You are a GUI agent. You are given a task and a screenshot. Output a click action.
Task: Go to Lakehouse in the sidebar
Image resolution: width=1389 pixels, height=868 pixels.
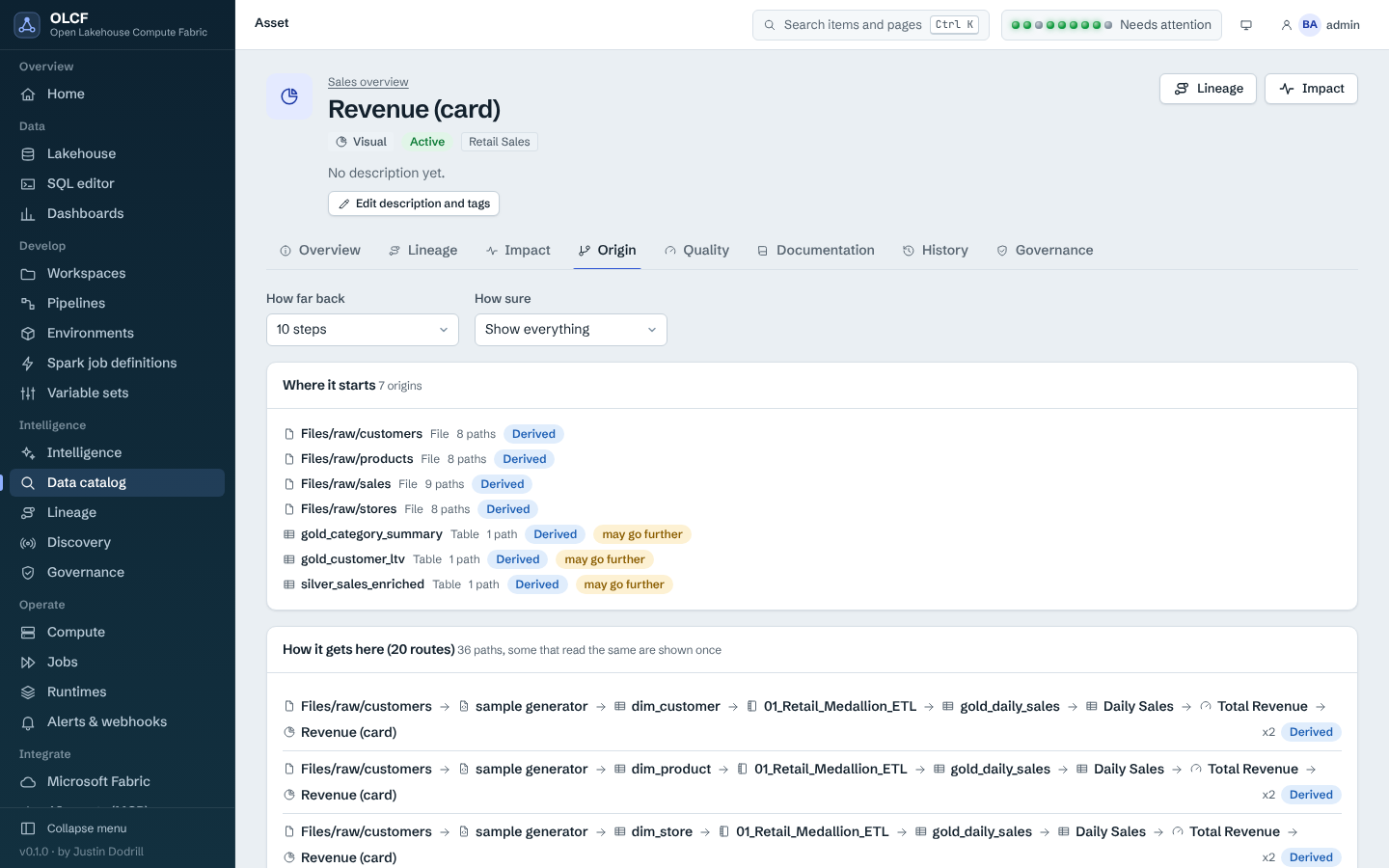coord(117,153)
